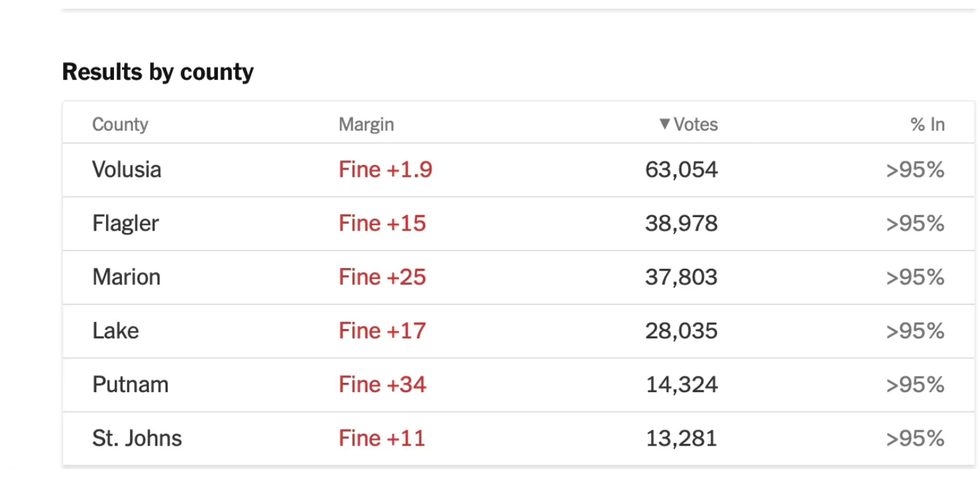Viewport: 980px width, 504px height.
Task: Open the Putnam county entry
Action: [x=130, y=385]
